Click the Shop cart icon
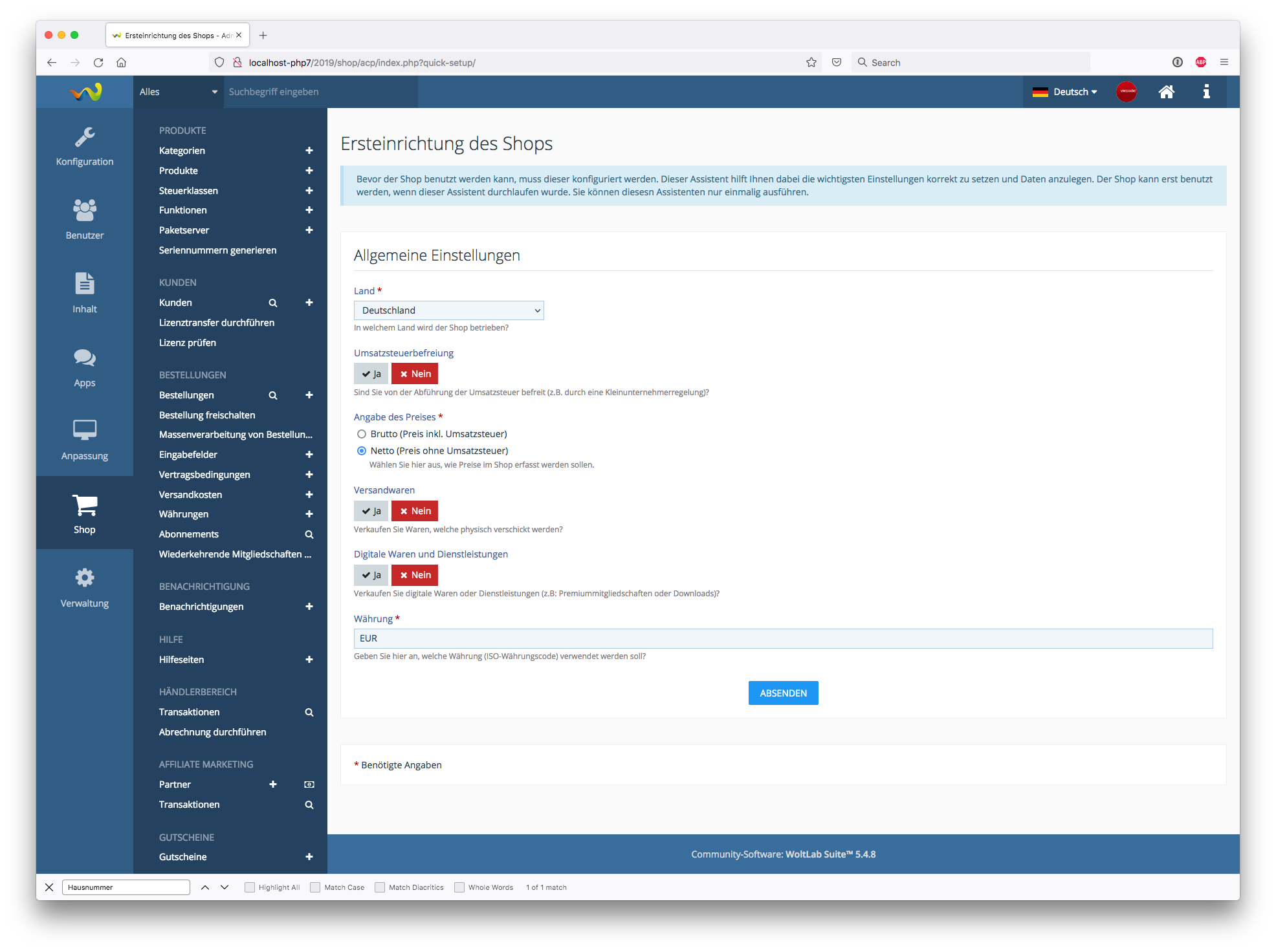 (x=84, y=506)
